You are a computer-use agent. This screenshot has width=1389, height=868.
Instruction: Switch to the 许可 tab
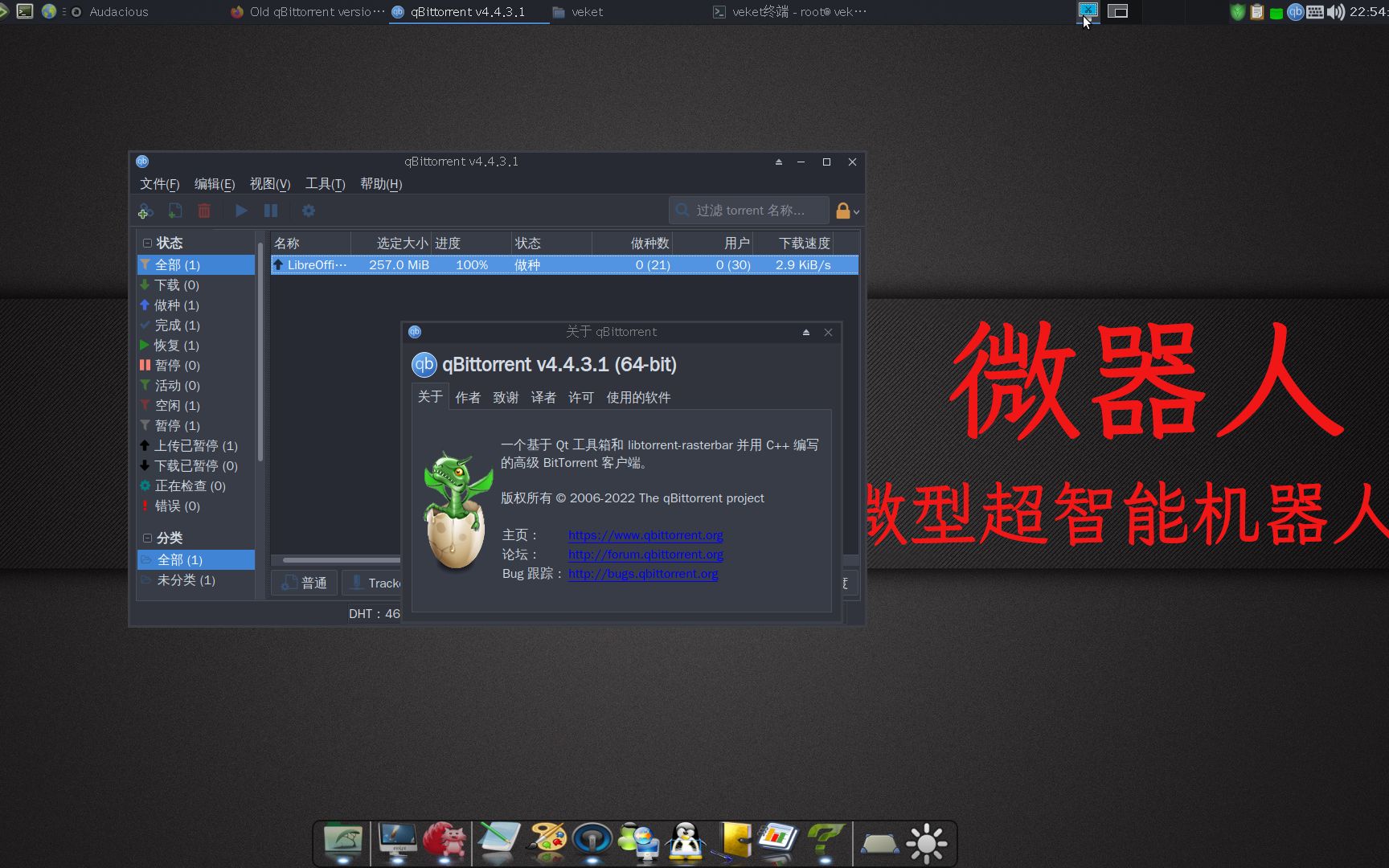581,398
